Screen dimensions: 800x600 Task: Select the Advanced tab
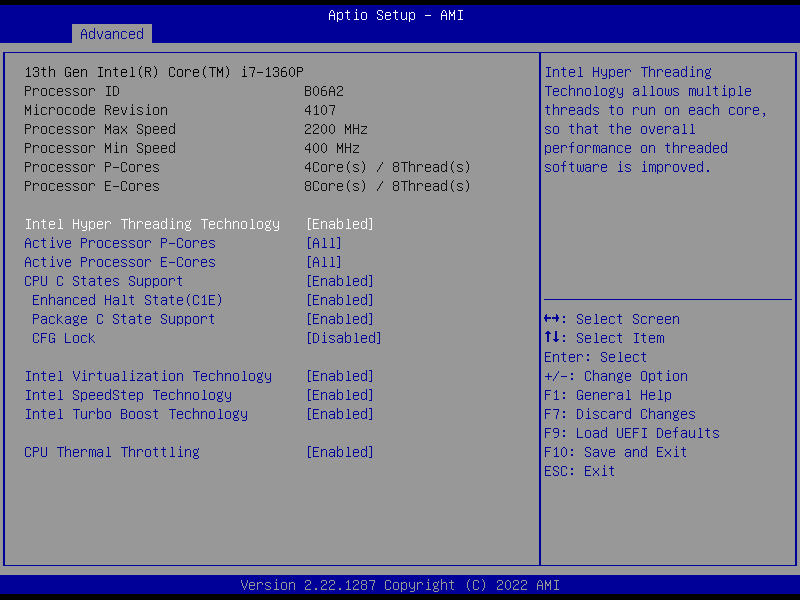point(112,34)
